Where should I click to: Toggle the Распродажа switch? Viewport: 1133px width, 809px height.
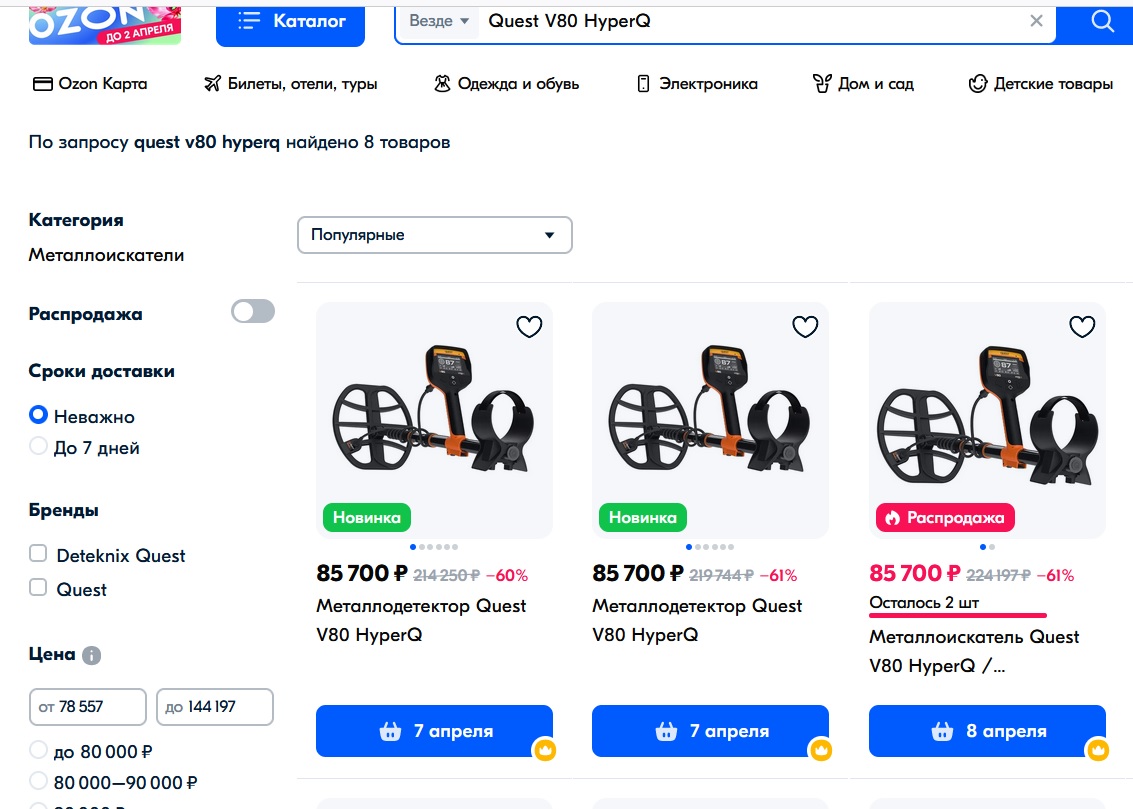pyautogui.click(x=252, y=312)
